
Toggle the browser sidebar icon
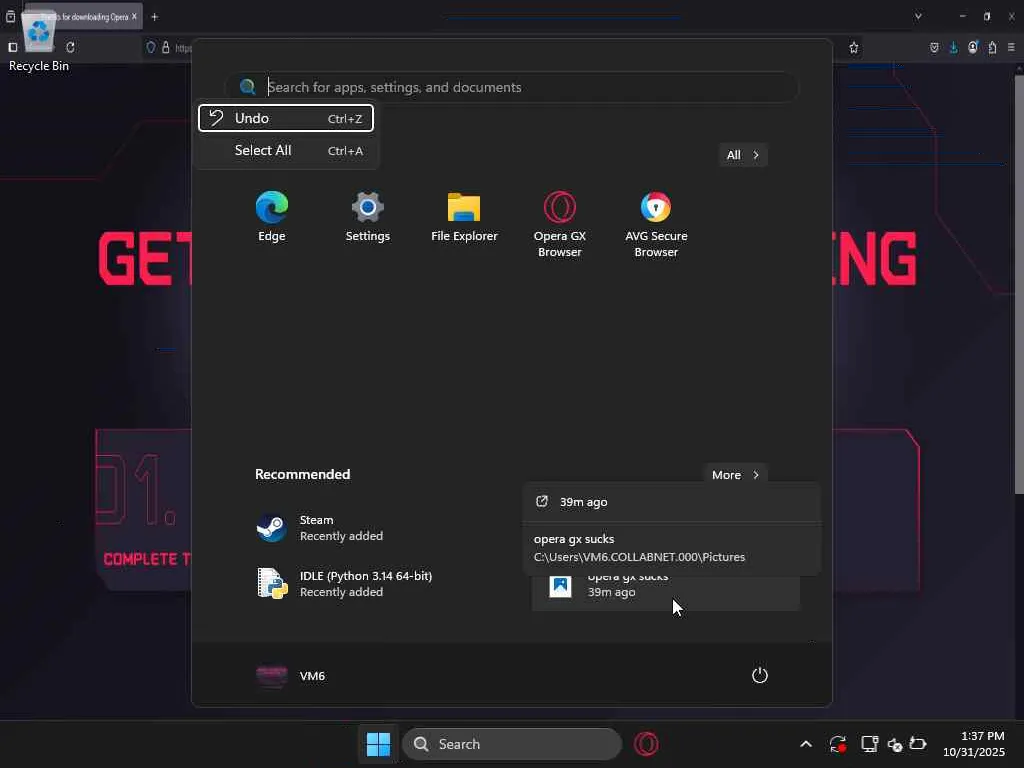click(x=12, y=47)
